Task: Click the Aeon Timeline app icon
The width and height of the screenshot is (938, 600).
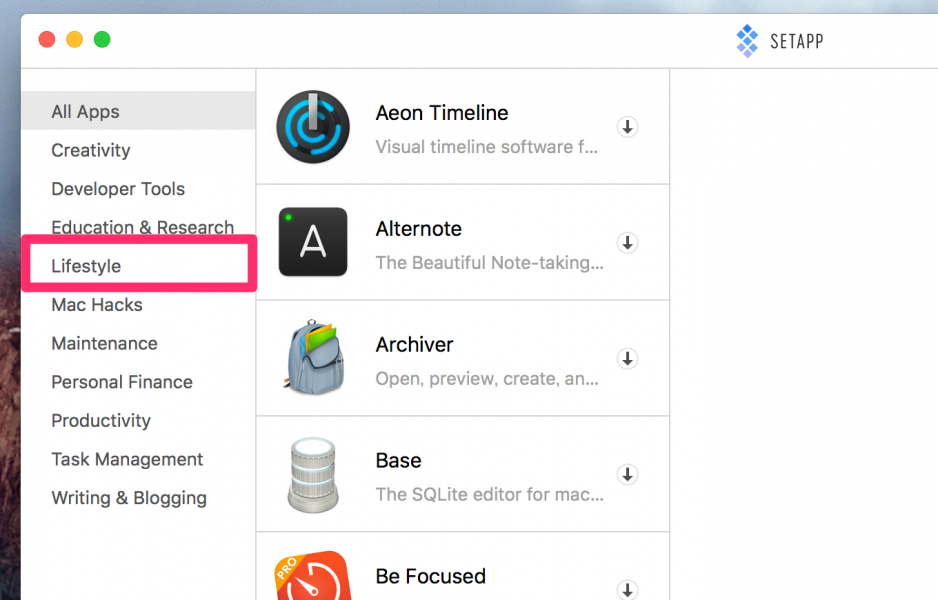Action: (x=313, y=127)
